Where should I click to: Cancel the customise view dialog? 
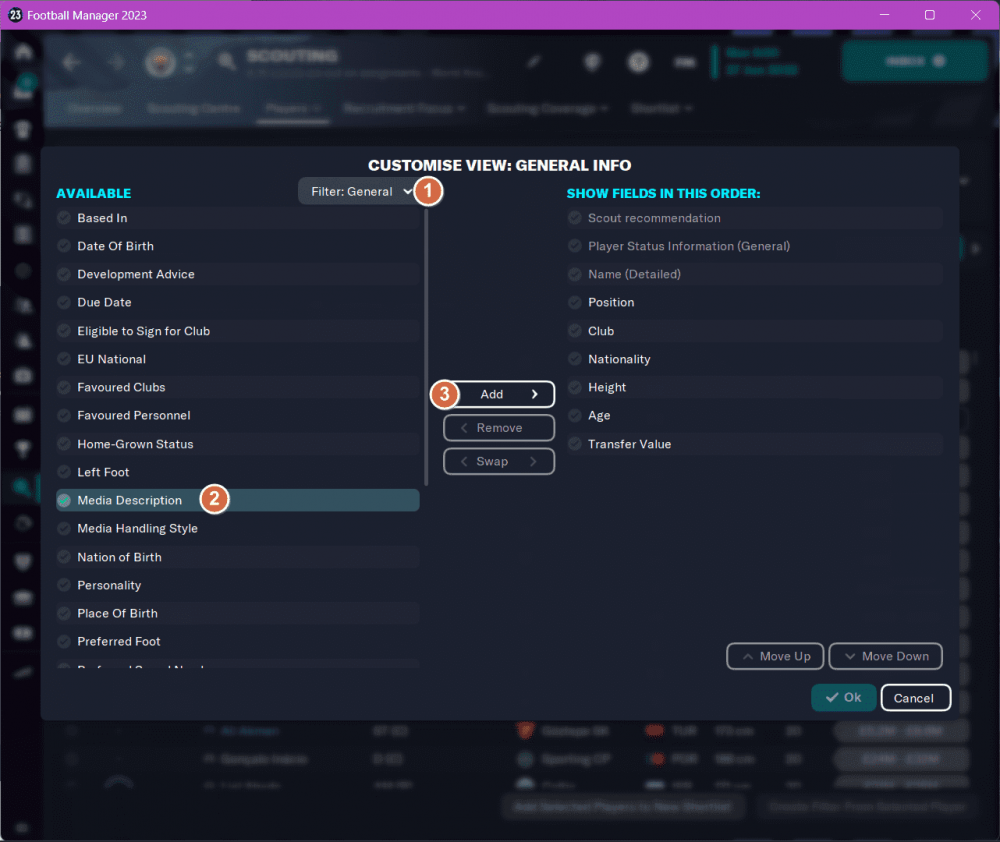click(x=915, y=697)
